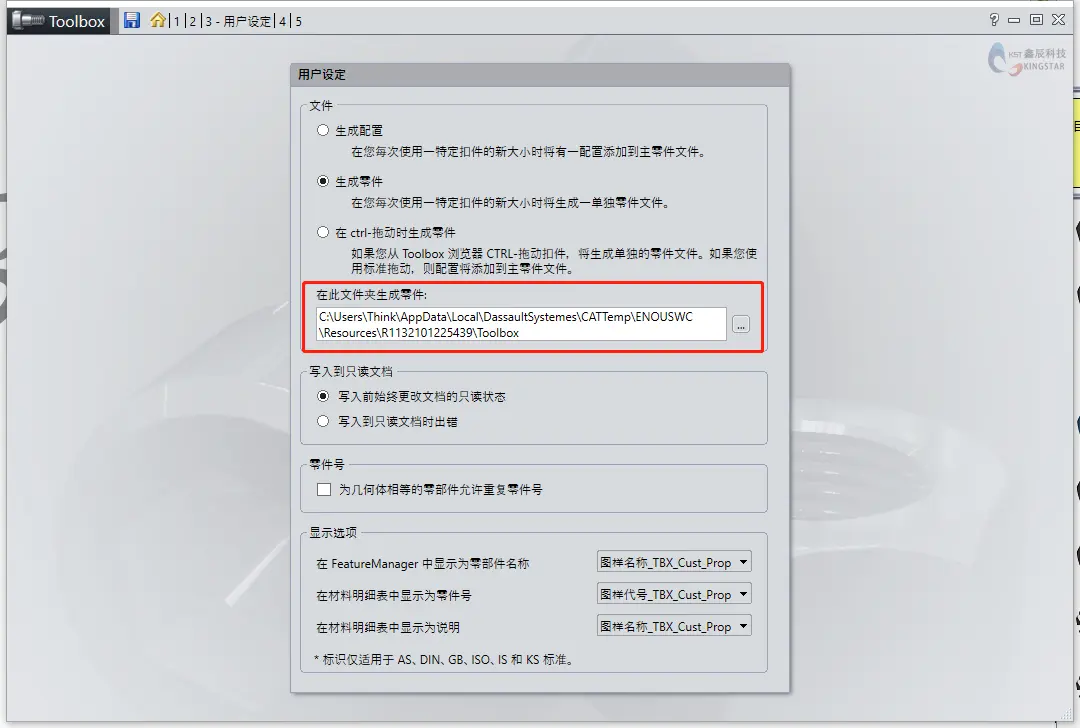Go to Toolbox home page icon

158,20
